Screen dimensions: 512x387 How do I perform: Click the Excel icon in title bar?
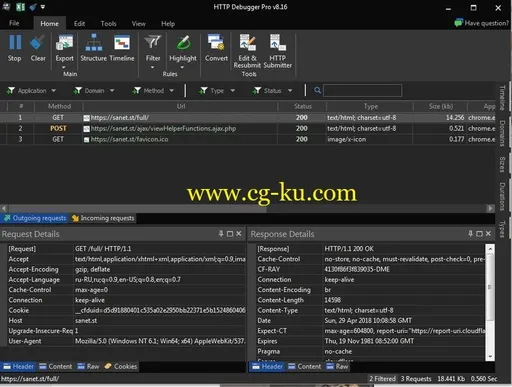(20, 7)
